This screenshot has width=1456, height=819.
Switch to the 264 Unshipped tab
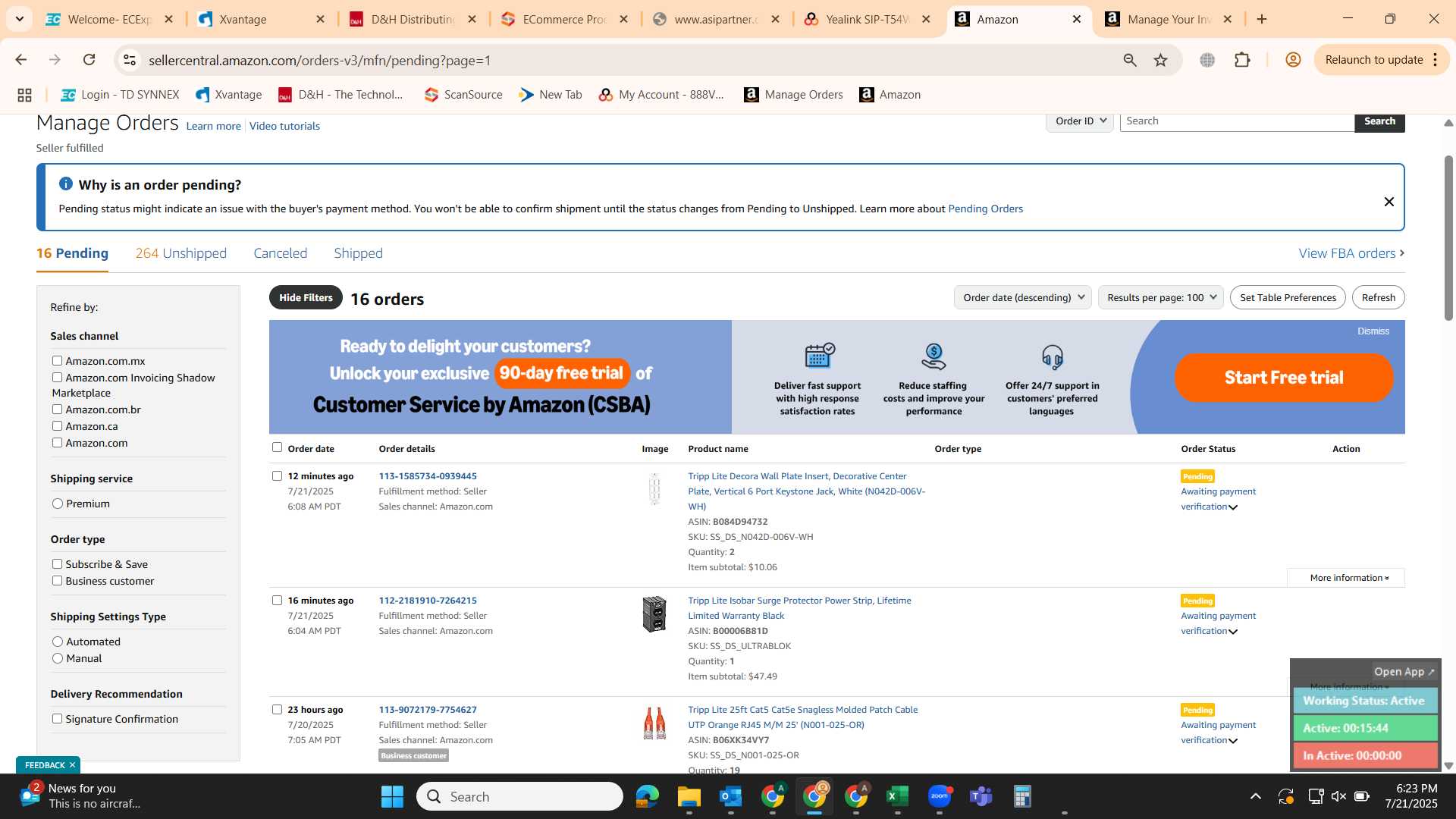coord(180,253)
